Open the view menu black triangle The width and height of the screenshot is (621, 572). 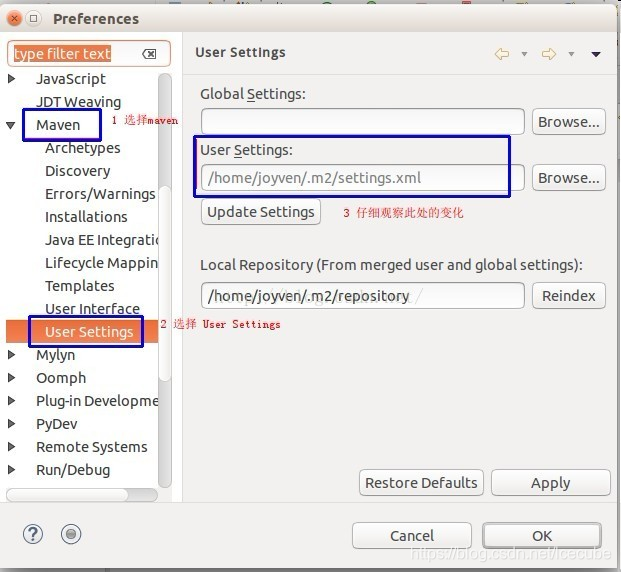(596, 54)
